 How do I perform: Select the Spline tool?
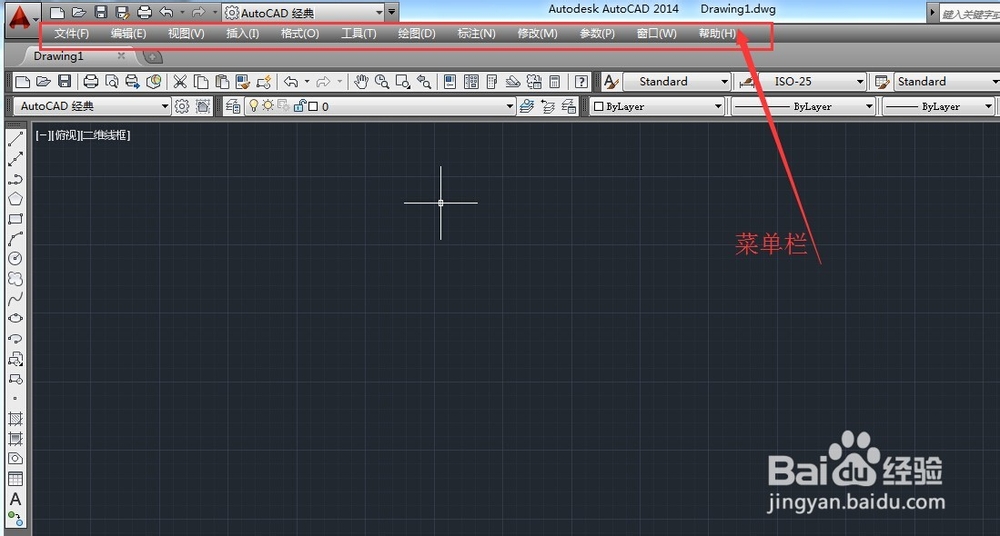(x=15, y=298)
